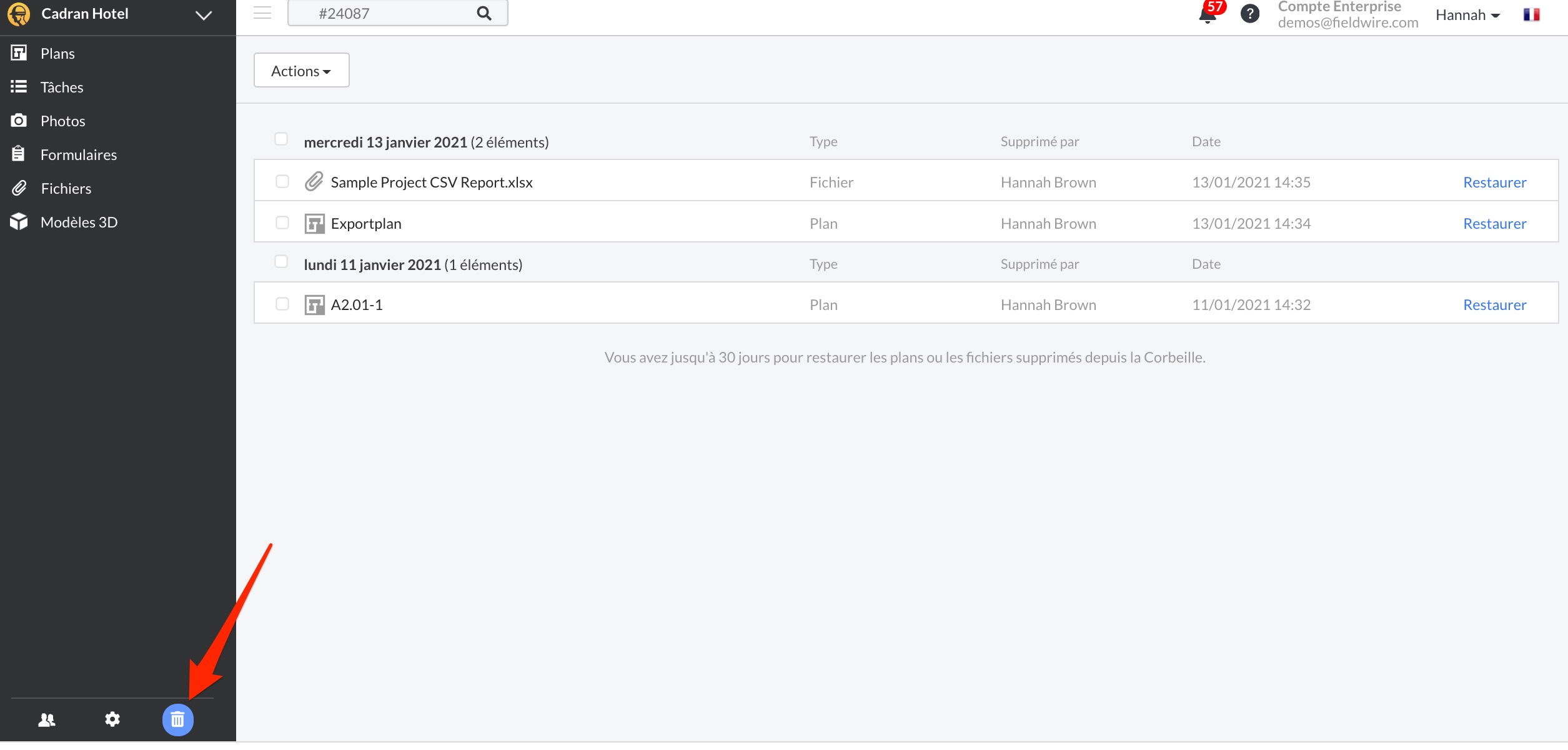Open the Actions dropdown

coord(301,70)
